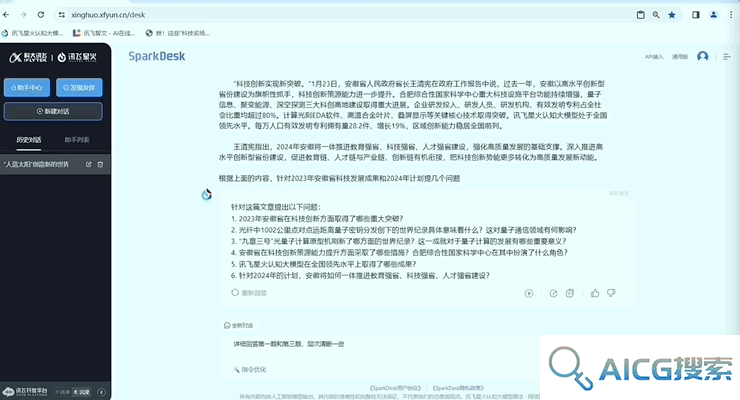This screenshot has height=400, width=740.
Task: Open the browser side panel icon
Action: (696, 15)
